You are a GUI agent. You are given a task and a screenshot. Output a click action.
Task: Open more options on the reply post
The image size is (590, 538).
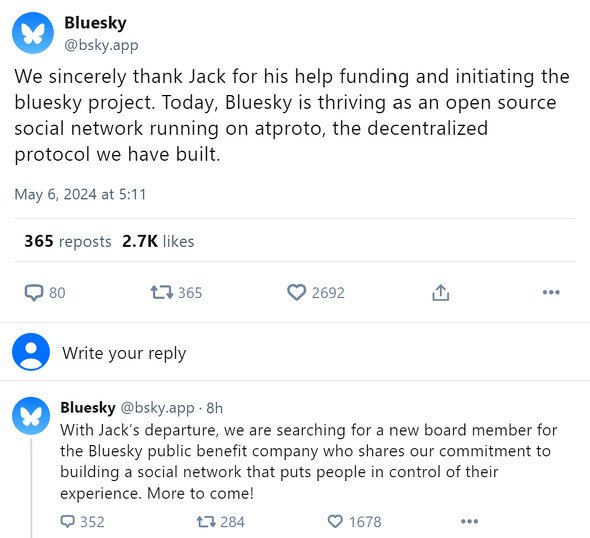(470, 521)
